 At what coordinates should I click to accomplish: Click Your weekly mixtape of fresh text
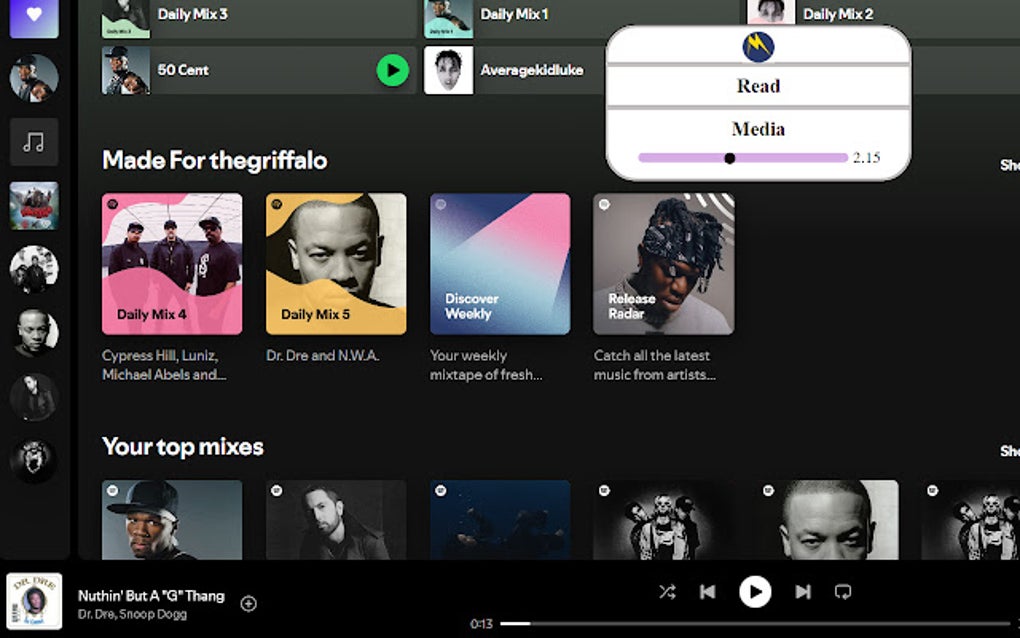(x=486, y=365)
